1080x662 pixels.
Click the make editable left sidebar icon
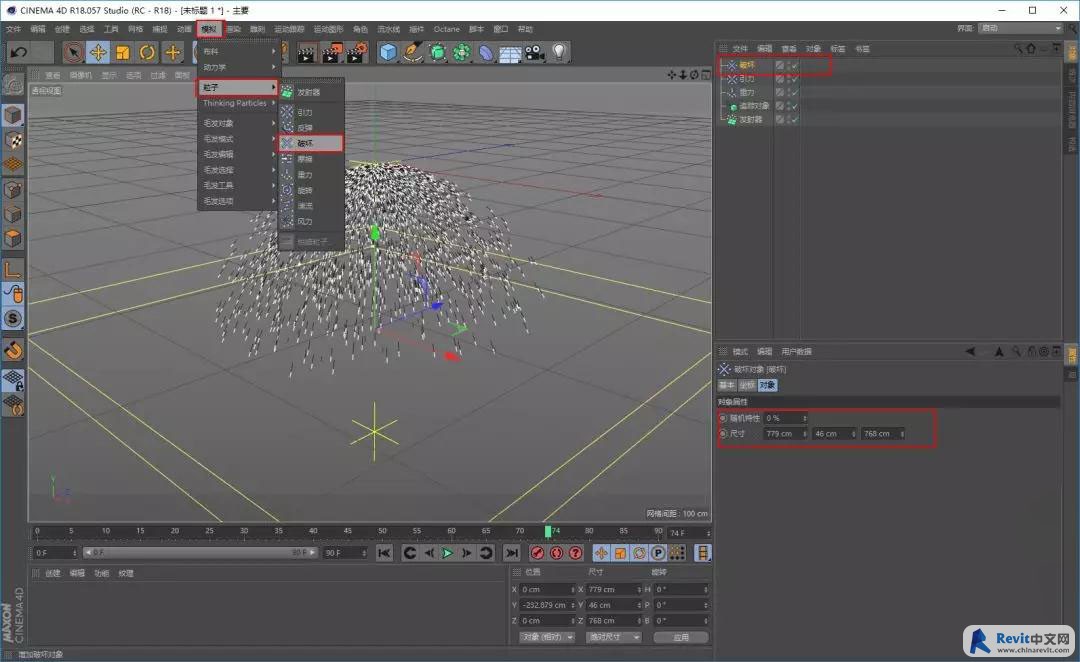[13, 85]
